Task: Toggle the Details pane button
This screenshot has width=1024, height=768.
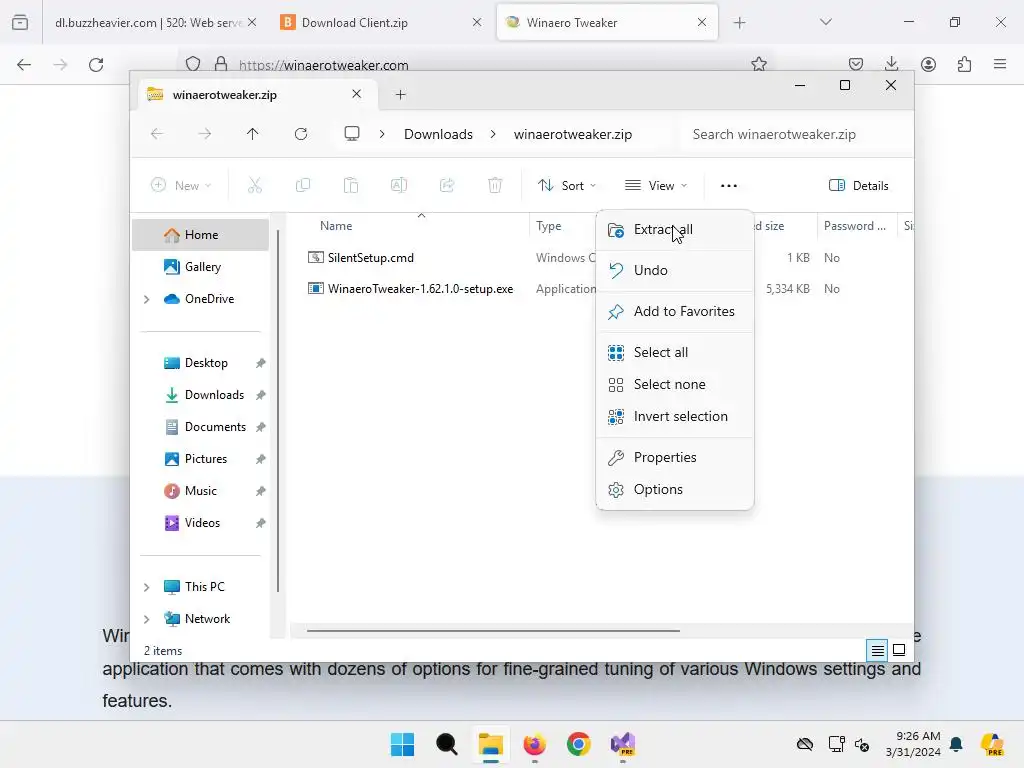Action: [x=859, y=186]
